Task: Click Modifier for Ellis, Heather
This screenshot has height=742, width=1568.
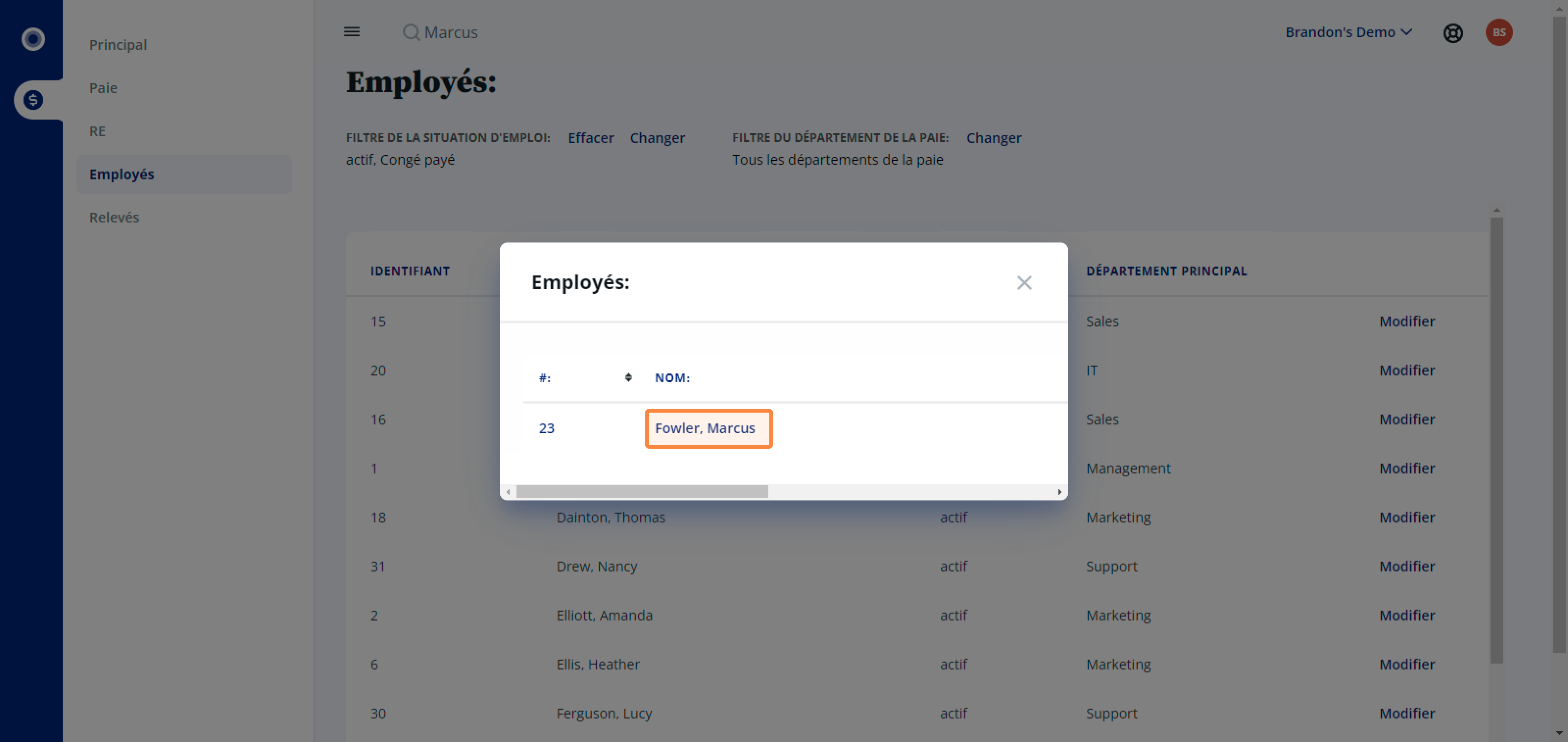Action: (1407, 664)
